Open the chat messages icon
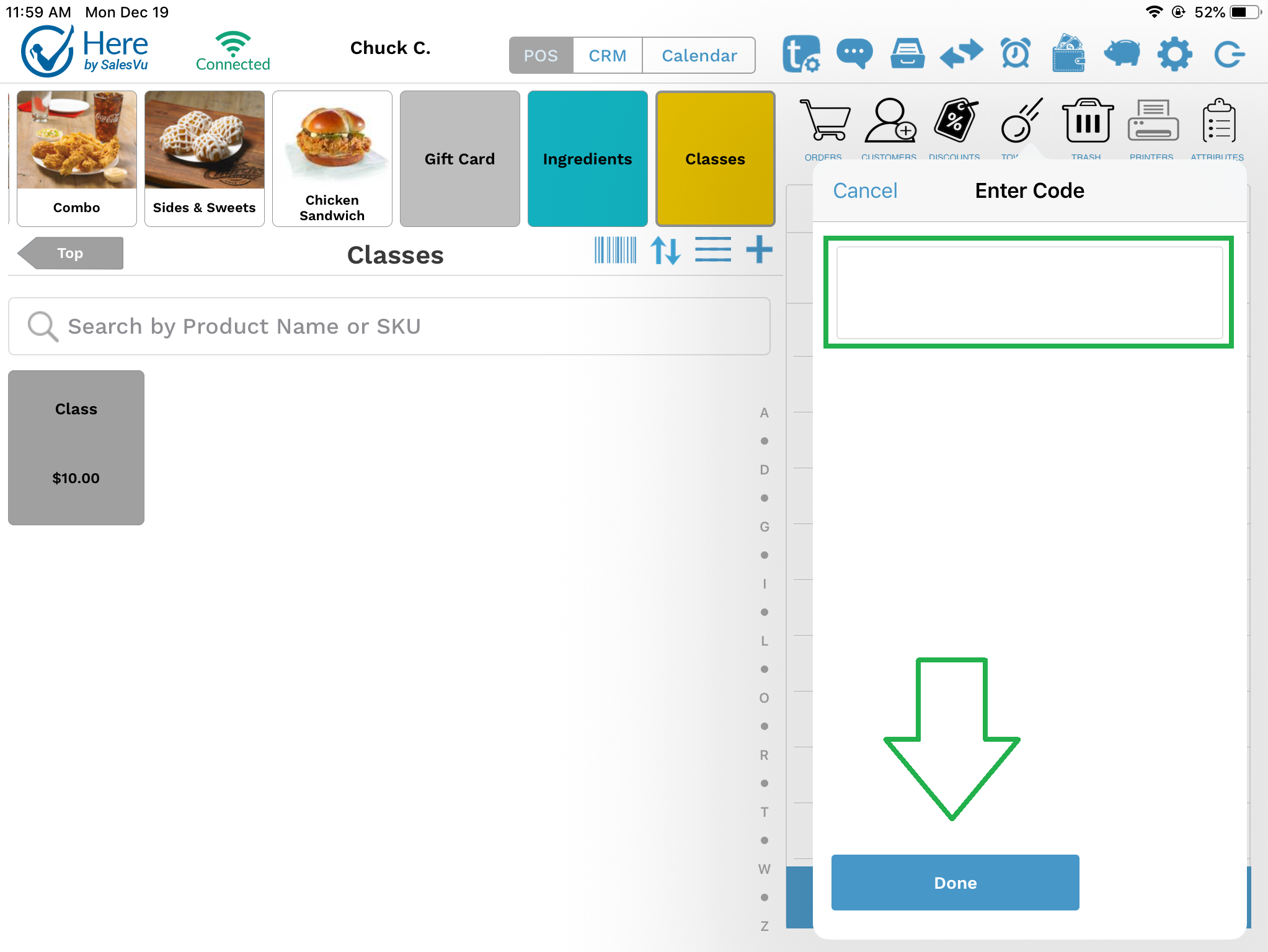Image resolution: width=1268 pixels, height=952 pixels. click(854, 54)
